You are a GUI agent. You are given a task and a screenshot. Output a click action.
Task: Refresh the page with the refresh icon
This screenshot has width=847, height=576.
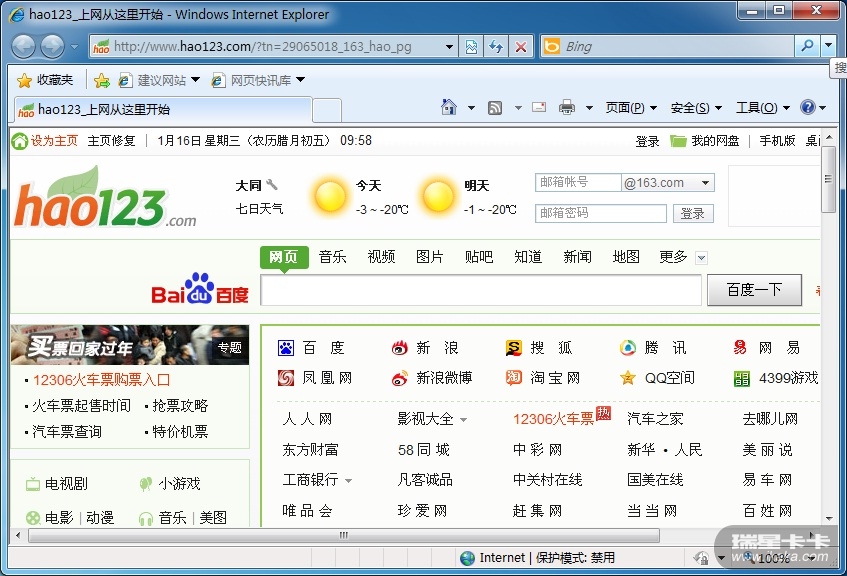(x=496, y=47)
